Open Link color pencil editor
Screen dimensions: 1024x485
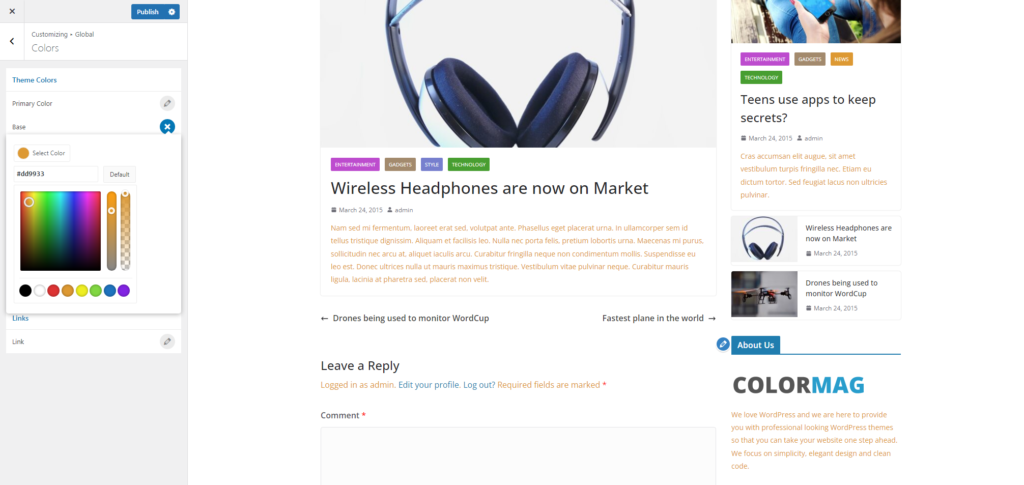pyautogui.click(x=167, y=341)
